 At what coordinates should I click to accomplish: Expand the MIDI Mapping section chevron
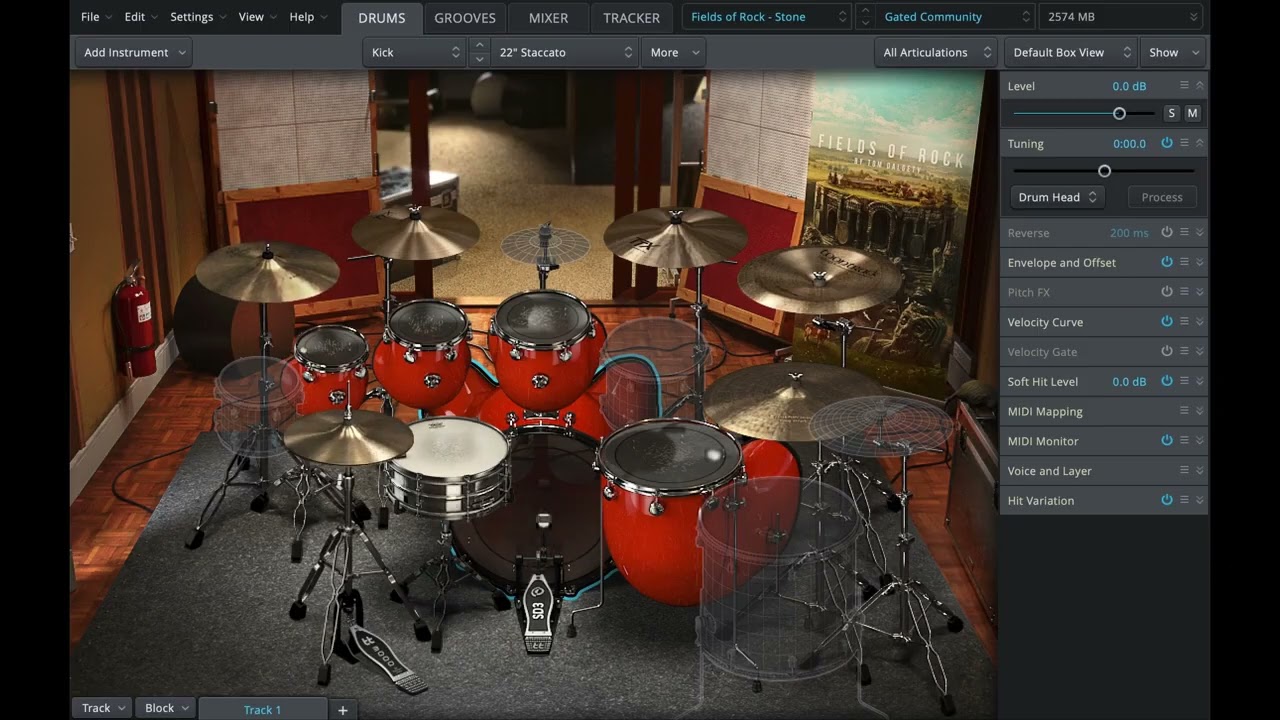1200,411
